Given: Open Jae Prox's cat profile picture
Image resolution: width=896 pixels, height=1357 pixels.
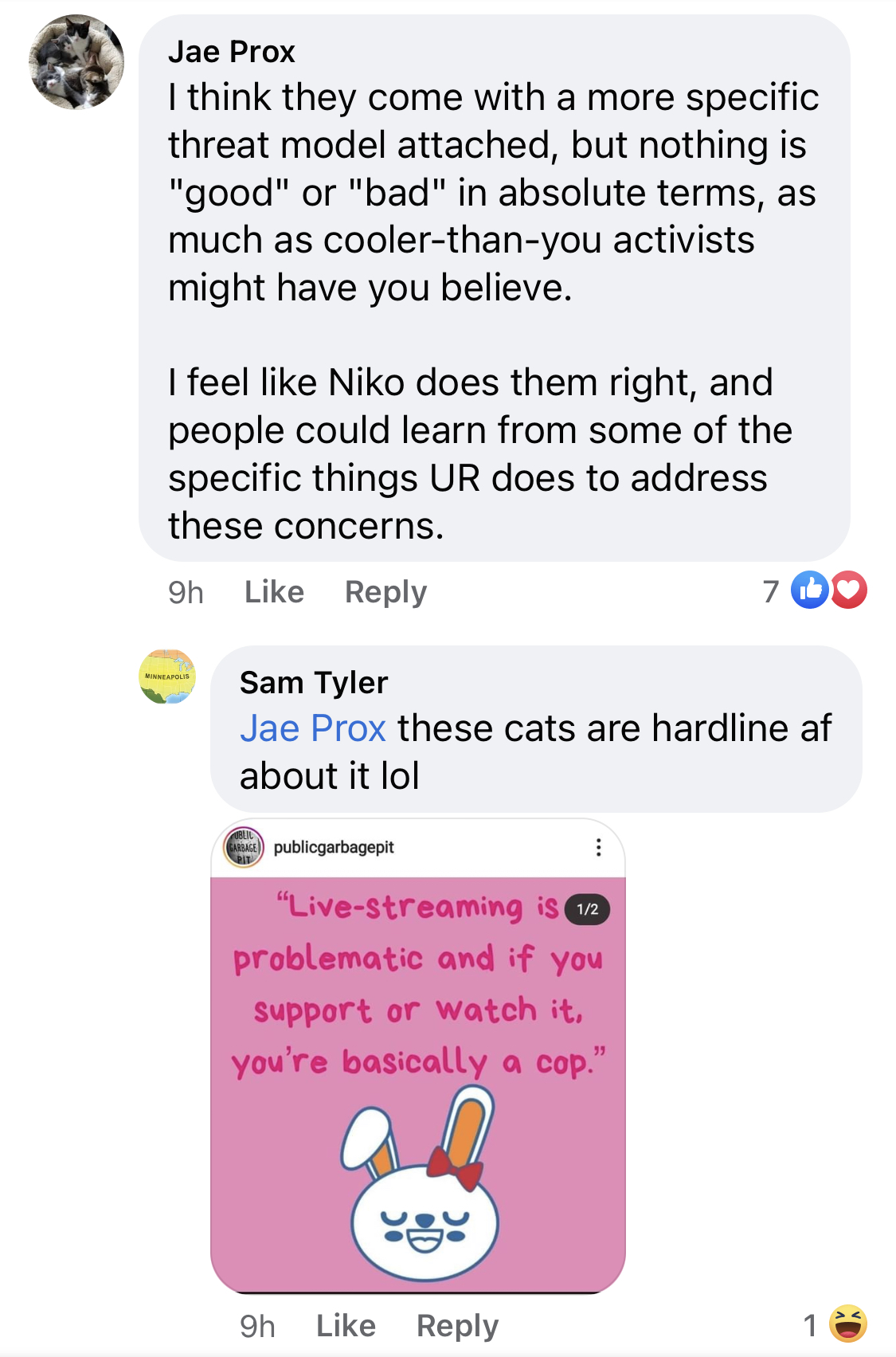Looking at the screenshot, I should click(76, 62).
